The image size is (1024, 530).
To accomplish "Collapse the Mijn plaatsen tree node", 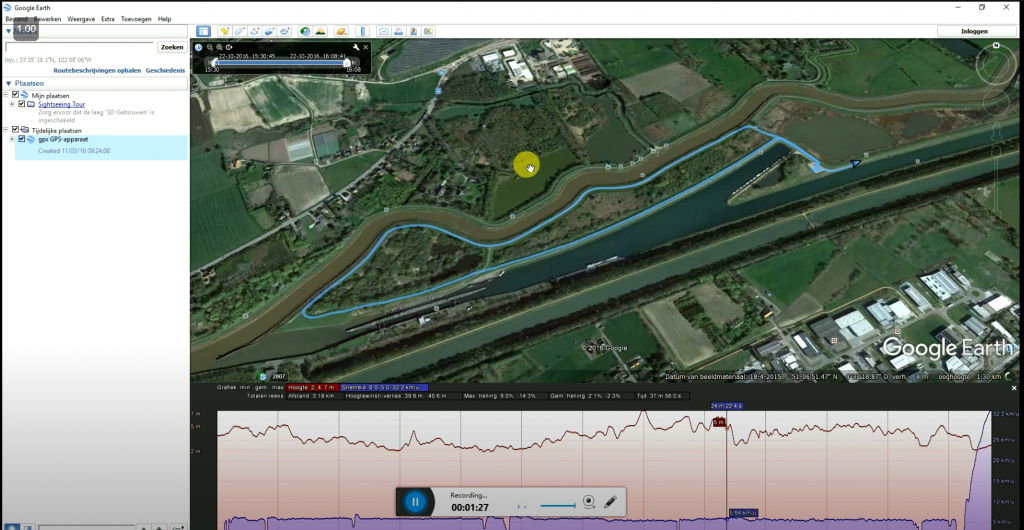I will click(7, 95).
